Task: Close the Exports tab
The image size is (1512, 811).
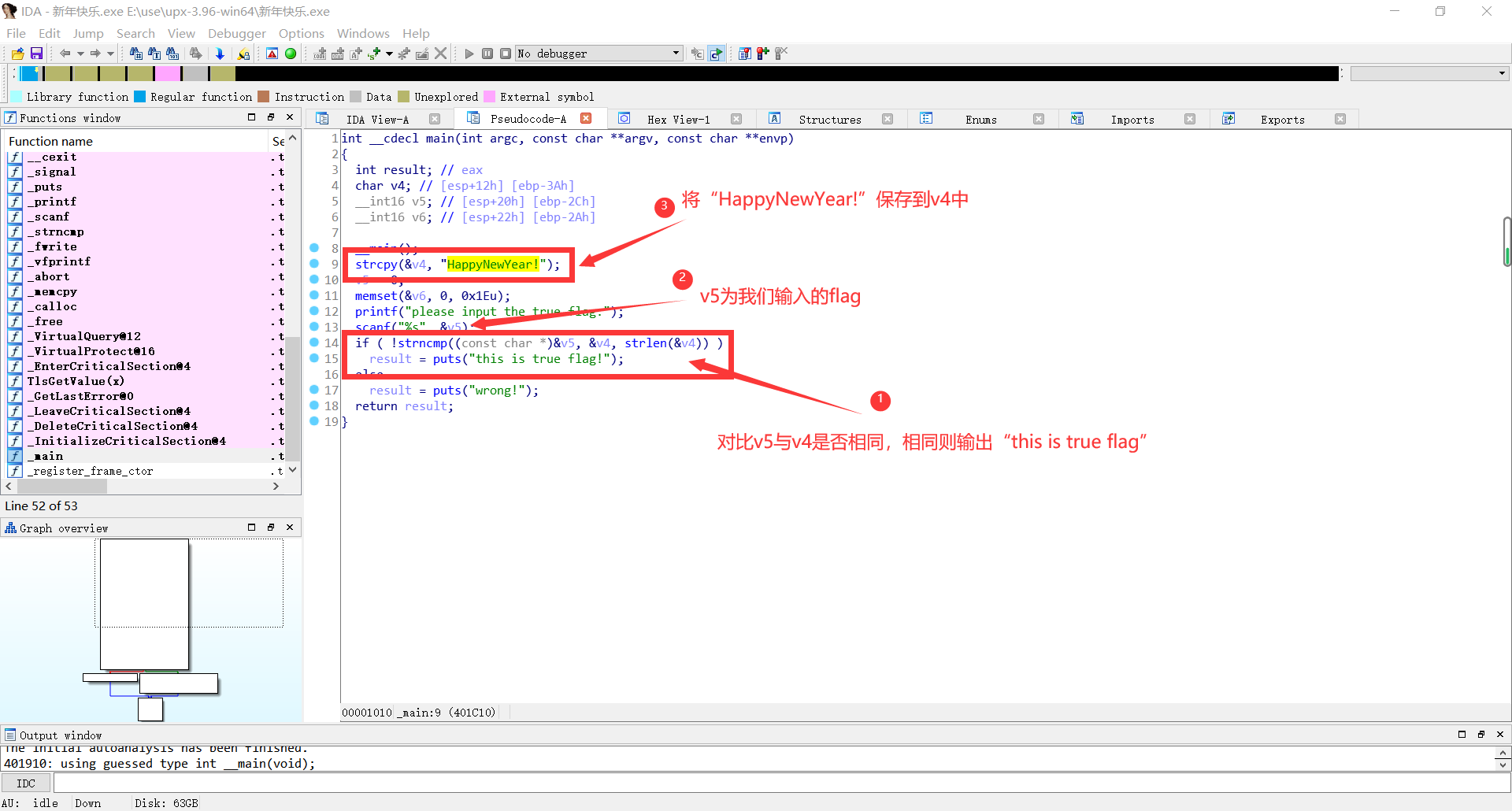Action: coord(1340,119)
